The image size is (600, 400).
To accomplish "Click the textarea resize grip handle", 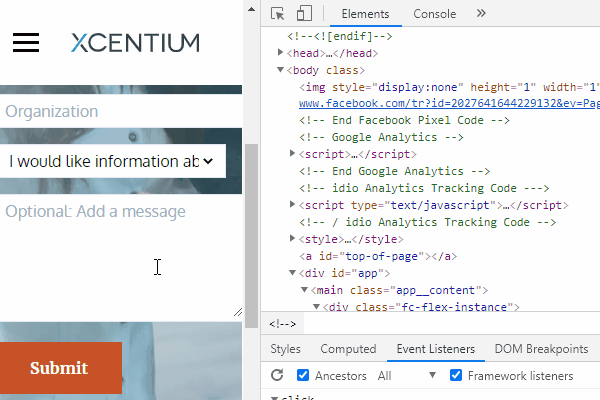I will 238,312.
